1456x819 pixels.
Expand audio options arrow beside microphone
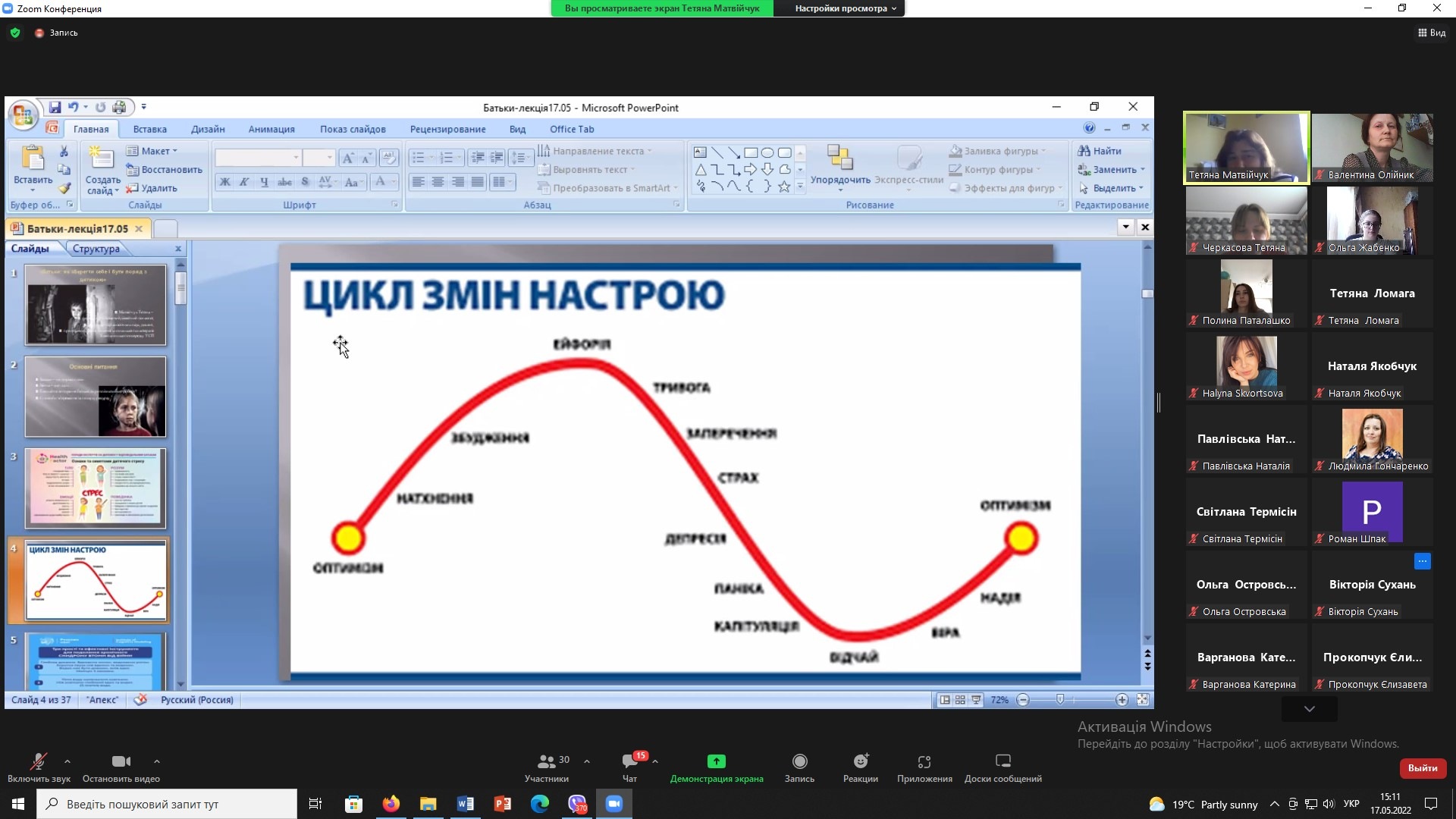(x=67, y=761)
